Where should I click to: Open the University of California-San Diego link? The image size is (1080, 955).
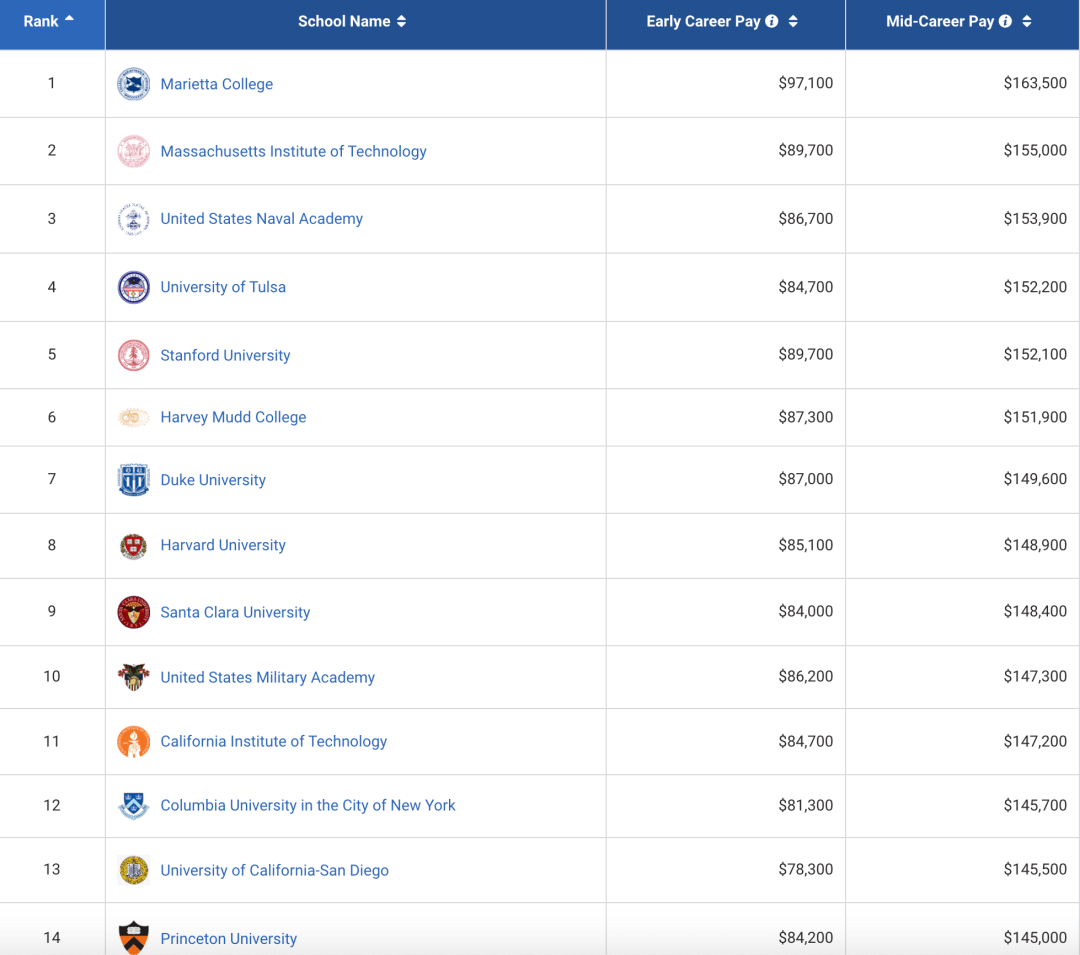coord(275,870)
